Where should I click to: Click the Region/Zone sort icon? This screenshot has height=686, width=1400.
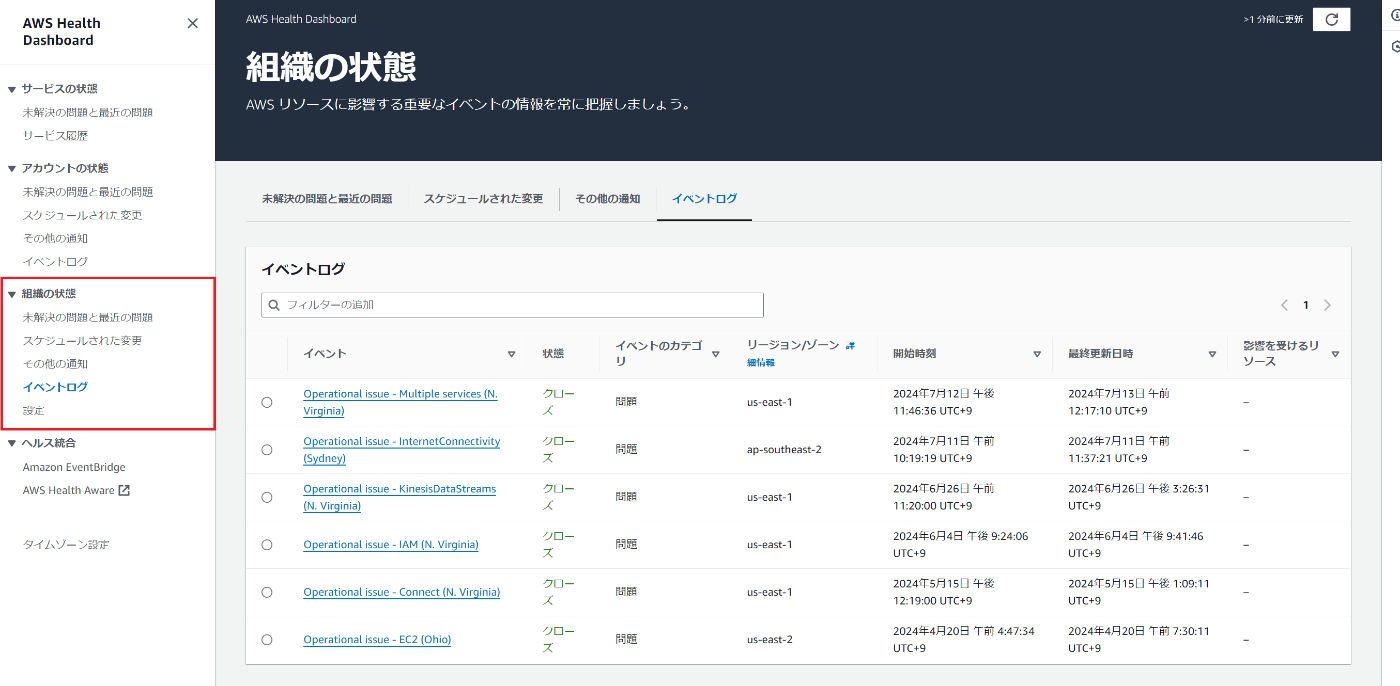[x=850, y=345]
